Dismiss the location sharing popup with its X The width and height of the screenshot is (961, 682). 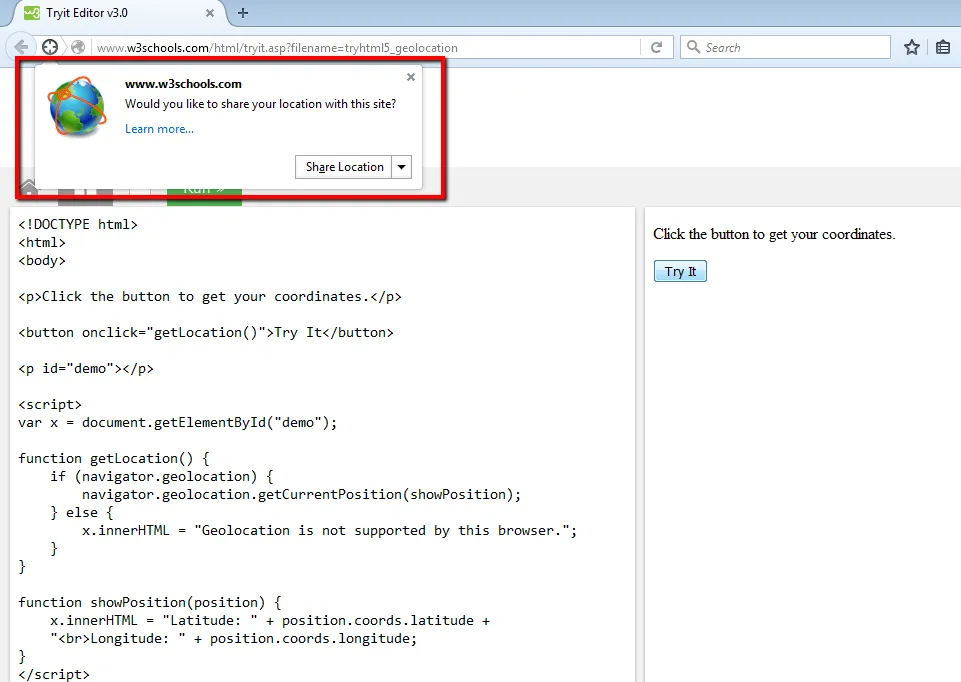click(x=411, y=77)
